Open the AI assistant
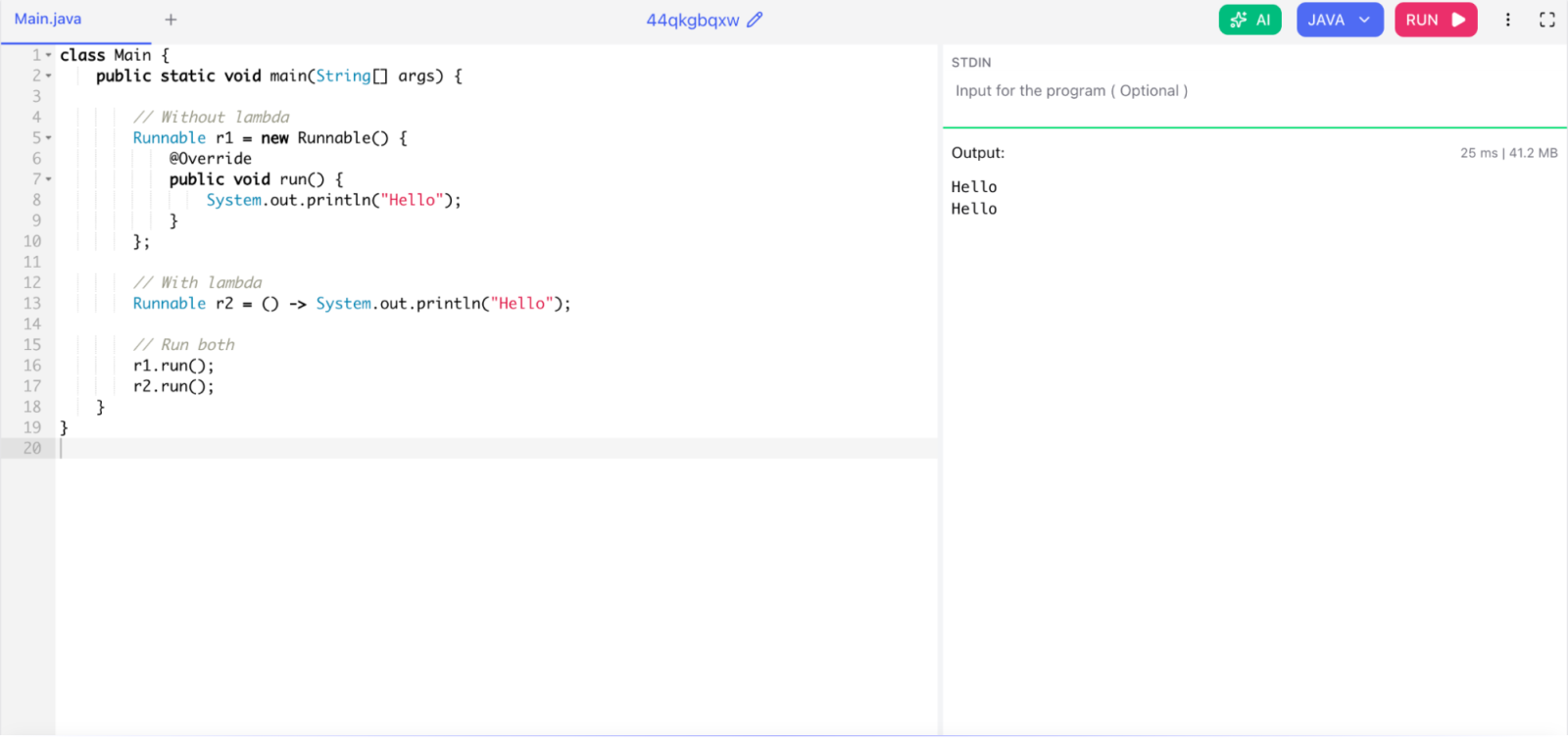The width and height of the screenshot is (1568, 743). tap(1249, 20)
